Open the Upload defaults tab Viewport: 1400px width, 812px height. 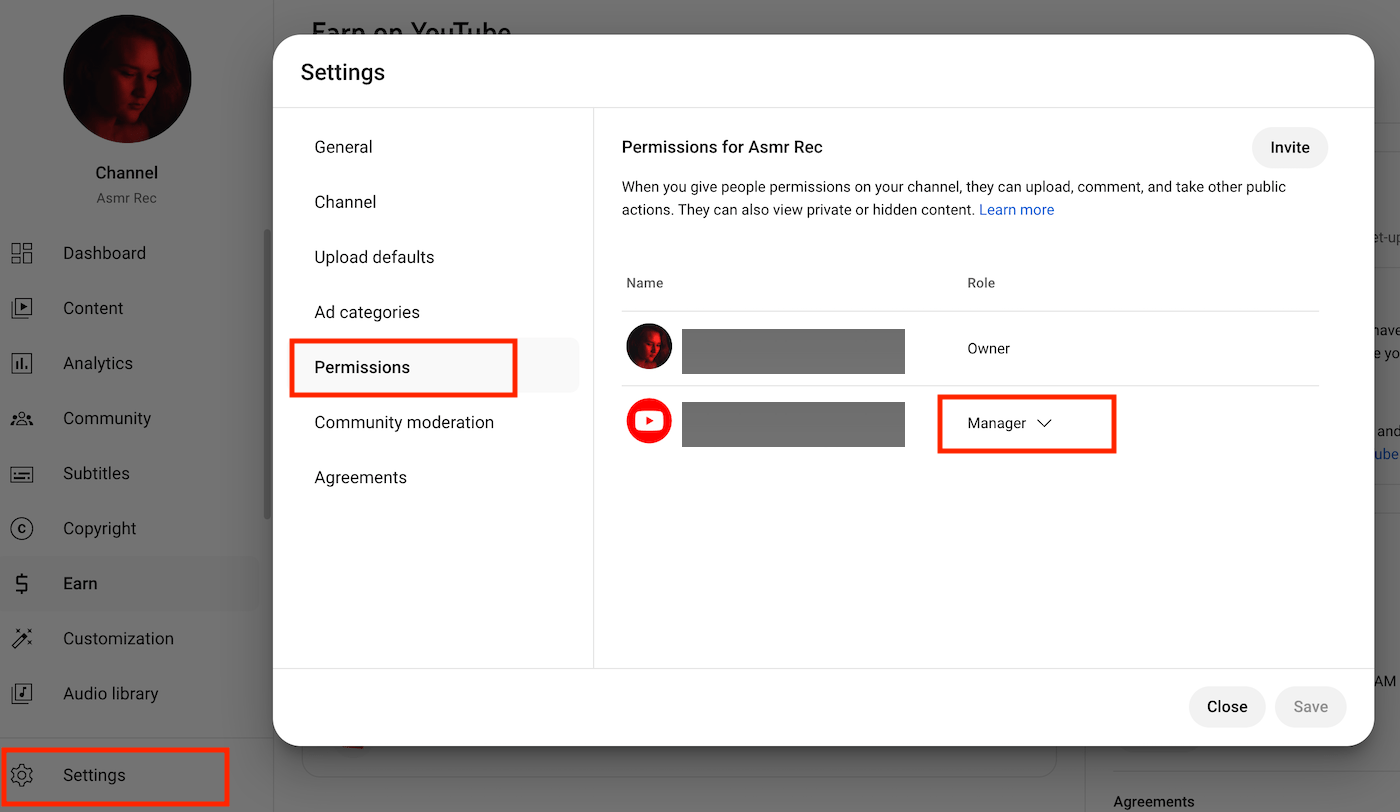374,257
